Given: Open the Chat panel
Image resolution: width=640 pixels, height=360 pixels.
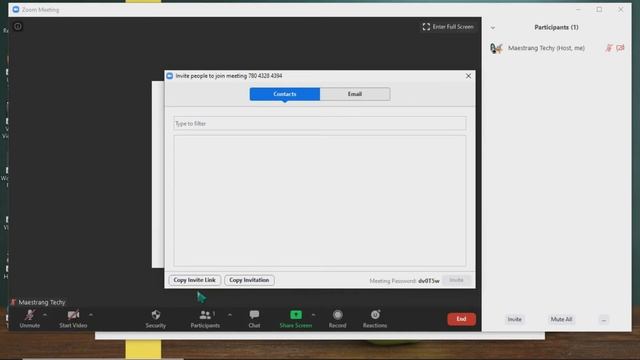Looking at the screenshot, I should (254, 319).
